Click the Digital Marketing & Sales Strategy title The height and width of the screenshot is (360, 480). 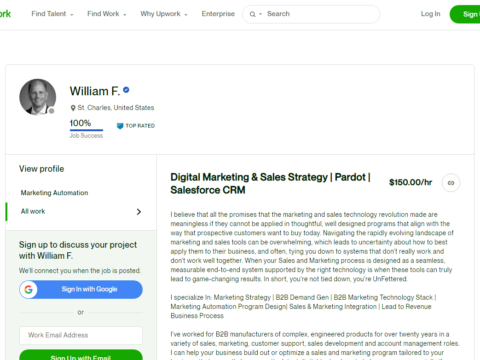coord(270,183)
